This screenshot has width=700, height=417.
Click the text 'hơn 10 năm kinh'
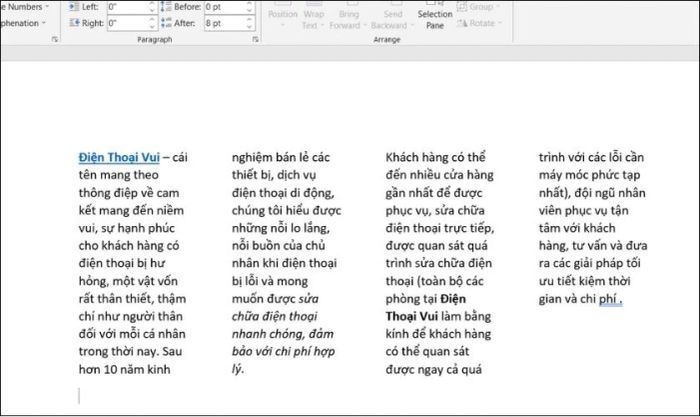[x=125, y=370]
